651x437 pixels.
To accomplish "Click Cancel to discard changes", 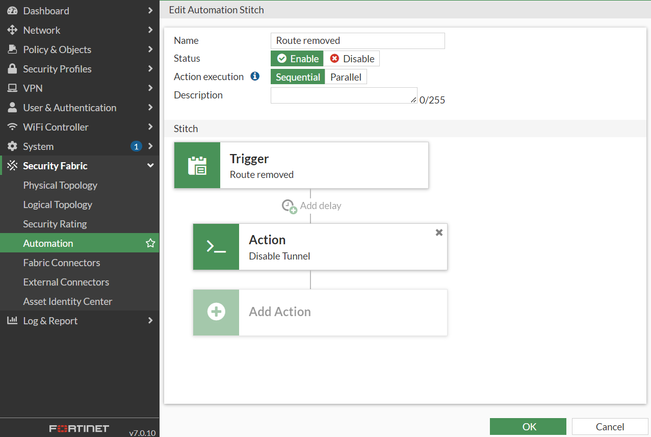I will pyautogui.click(x=609, y=427).
